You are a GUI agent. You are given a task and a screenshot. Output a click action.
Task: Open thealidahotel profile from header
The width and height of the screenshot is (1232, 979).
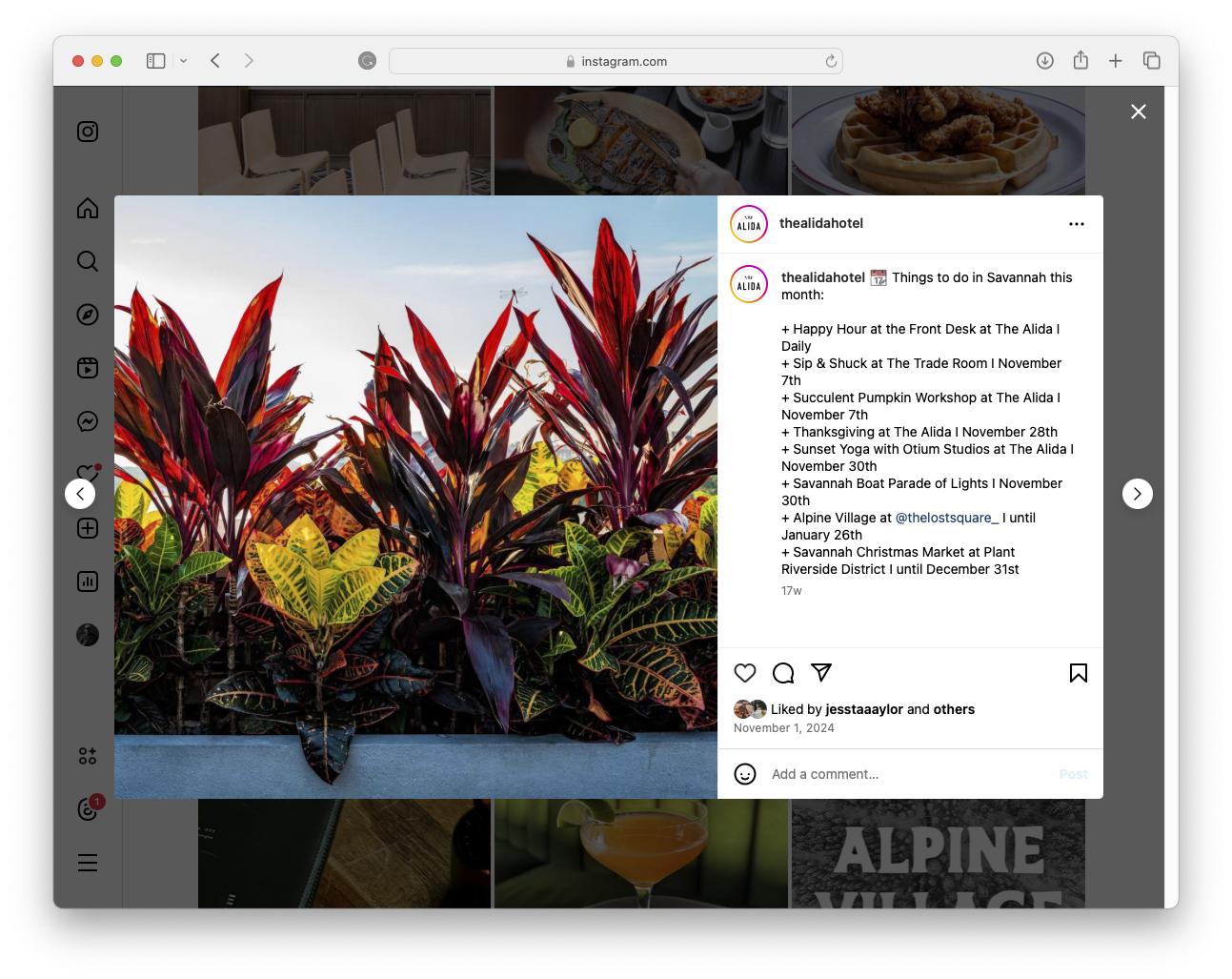821,223
